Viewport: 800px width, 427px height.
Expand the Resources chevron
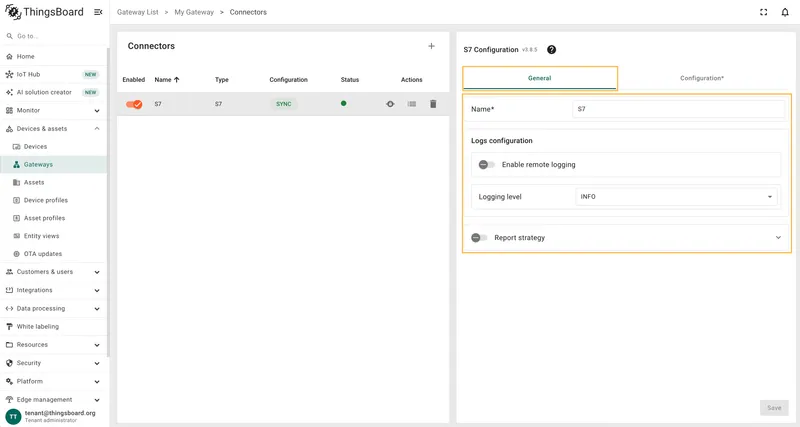pyautogui.click(x=97, y=345)
